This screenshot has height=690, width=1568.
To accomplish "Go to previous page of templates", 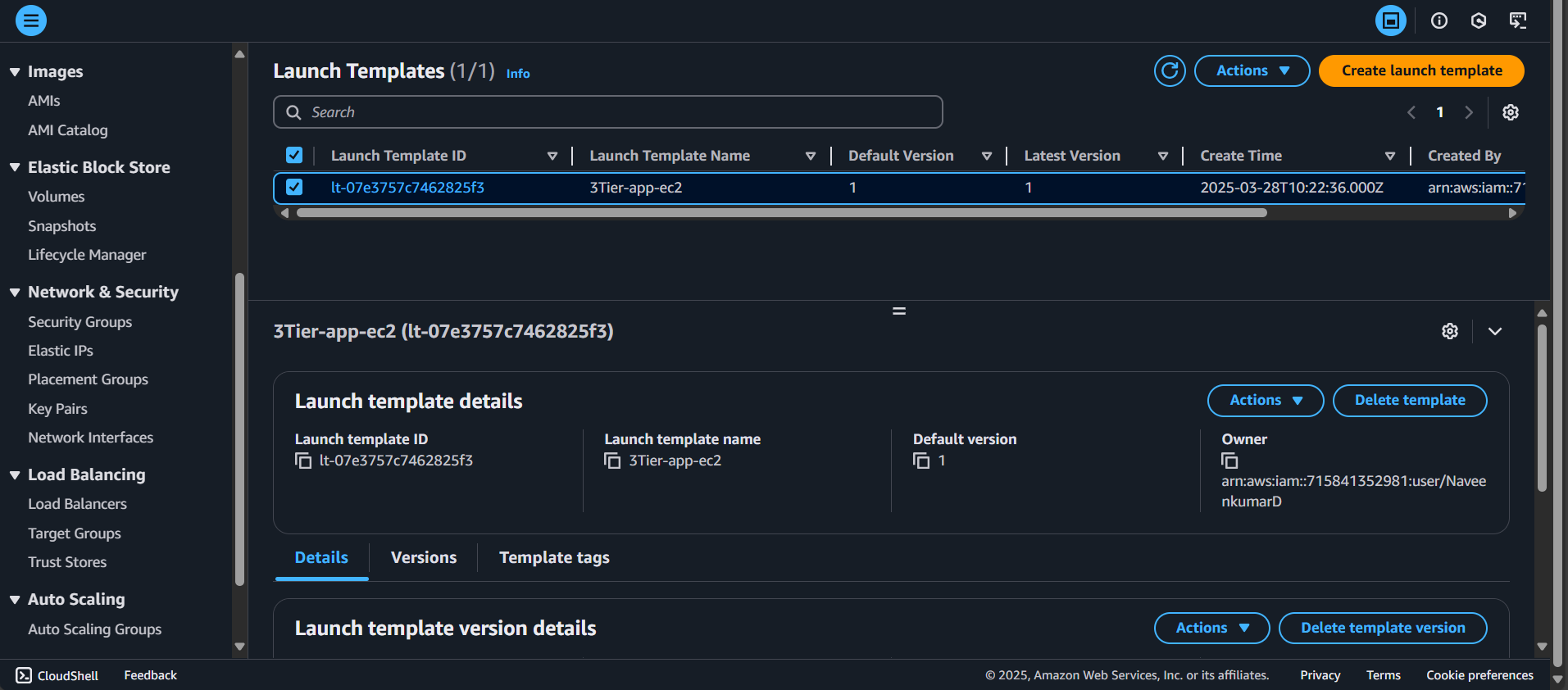I will click(x=1411, y=112).
